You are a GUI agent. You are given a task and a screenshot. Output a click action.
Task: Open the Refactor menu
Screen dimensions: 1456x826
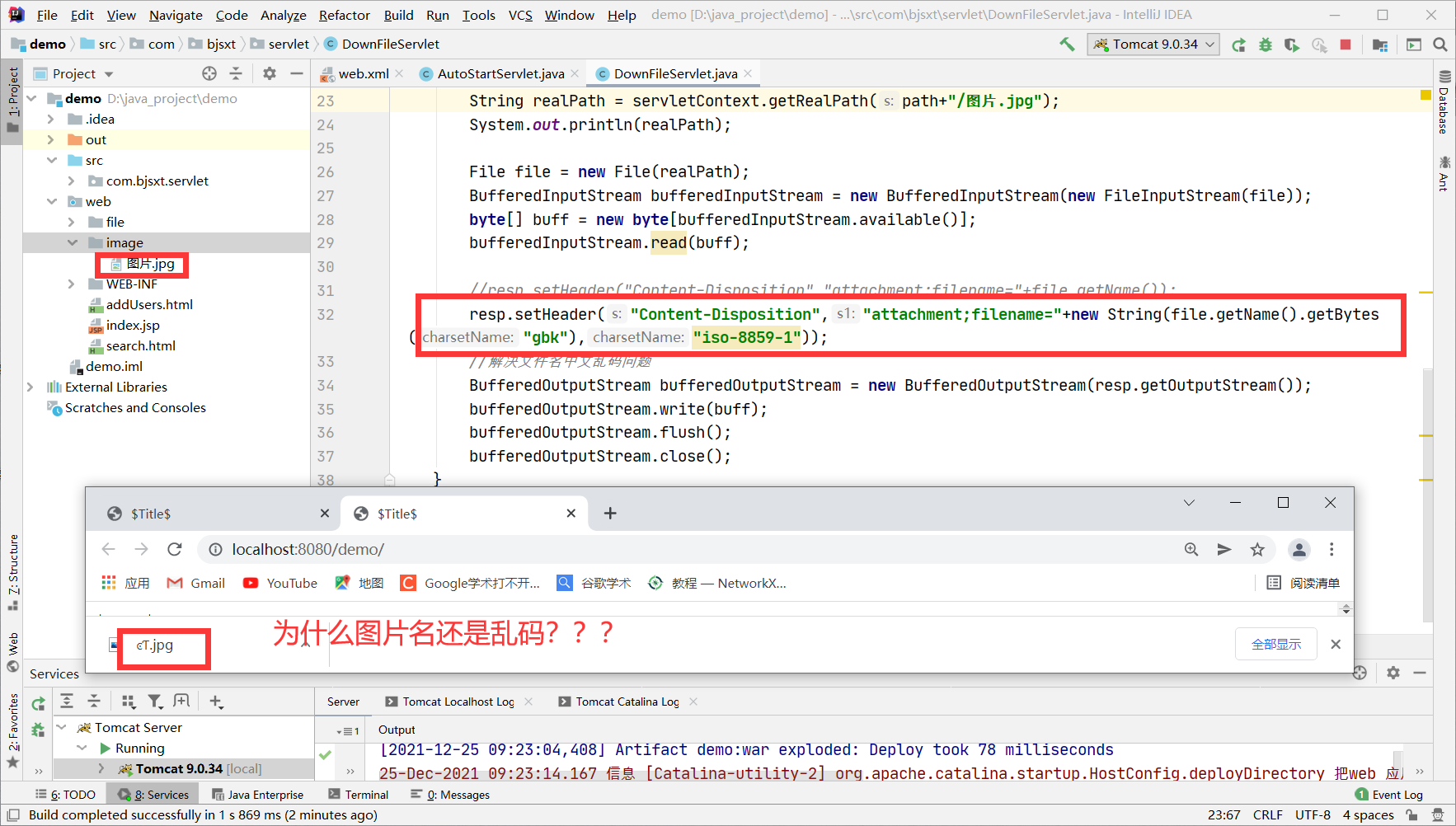[345, 15]
